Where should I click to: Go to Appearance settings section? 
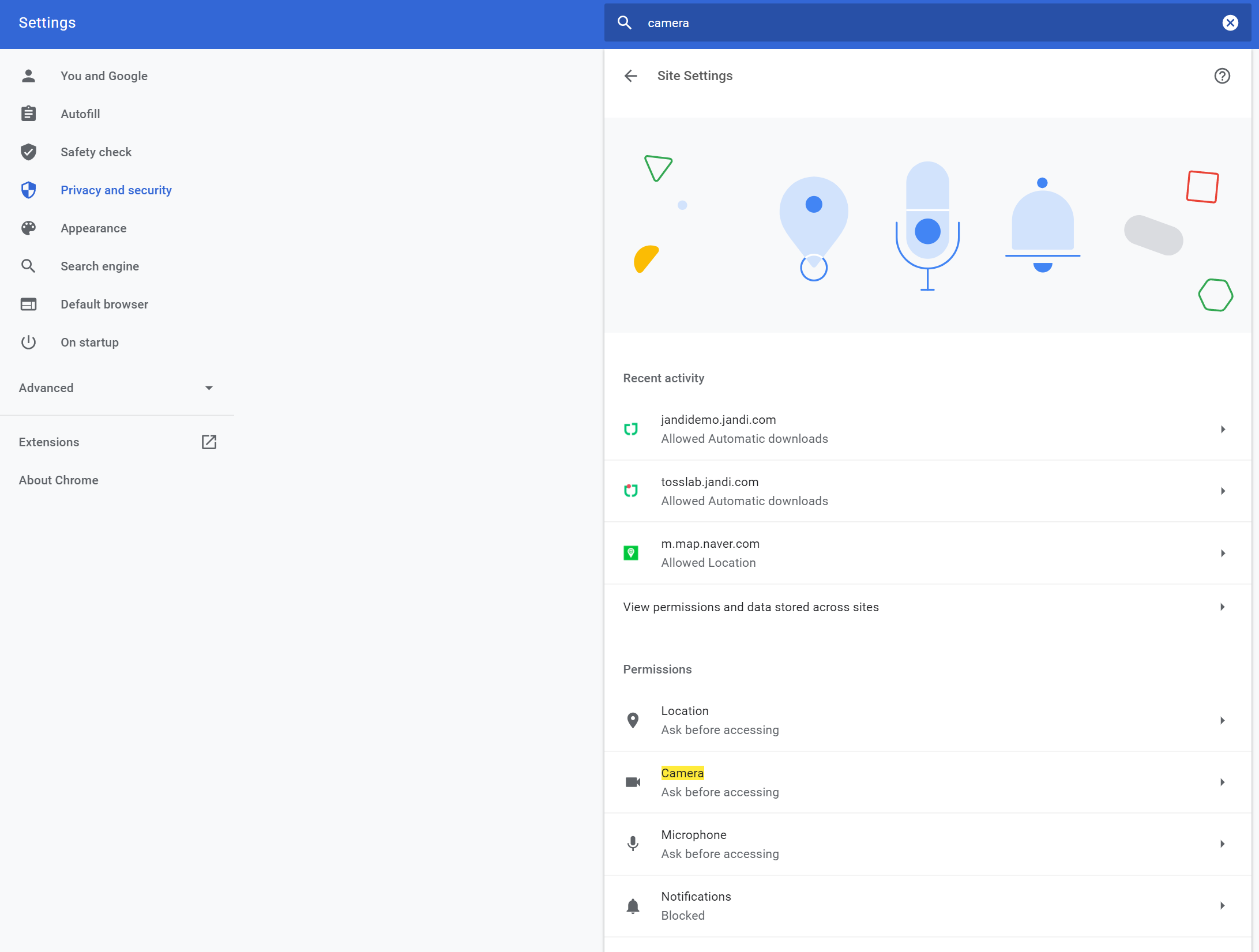click(x=93, y=228)
